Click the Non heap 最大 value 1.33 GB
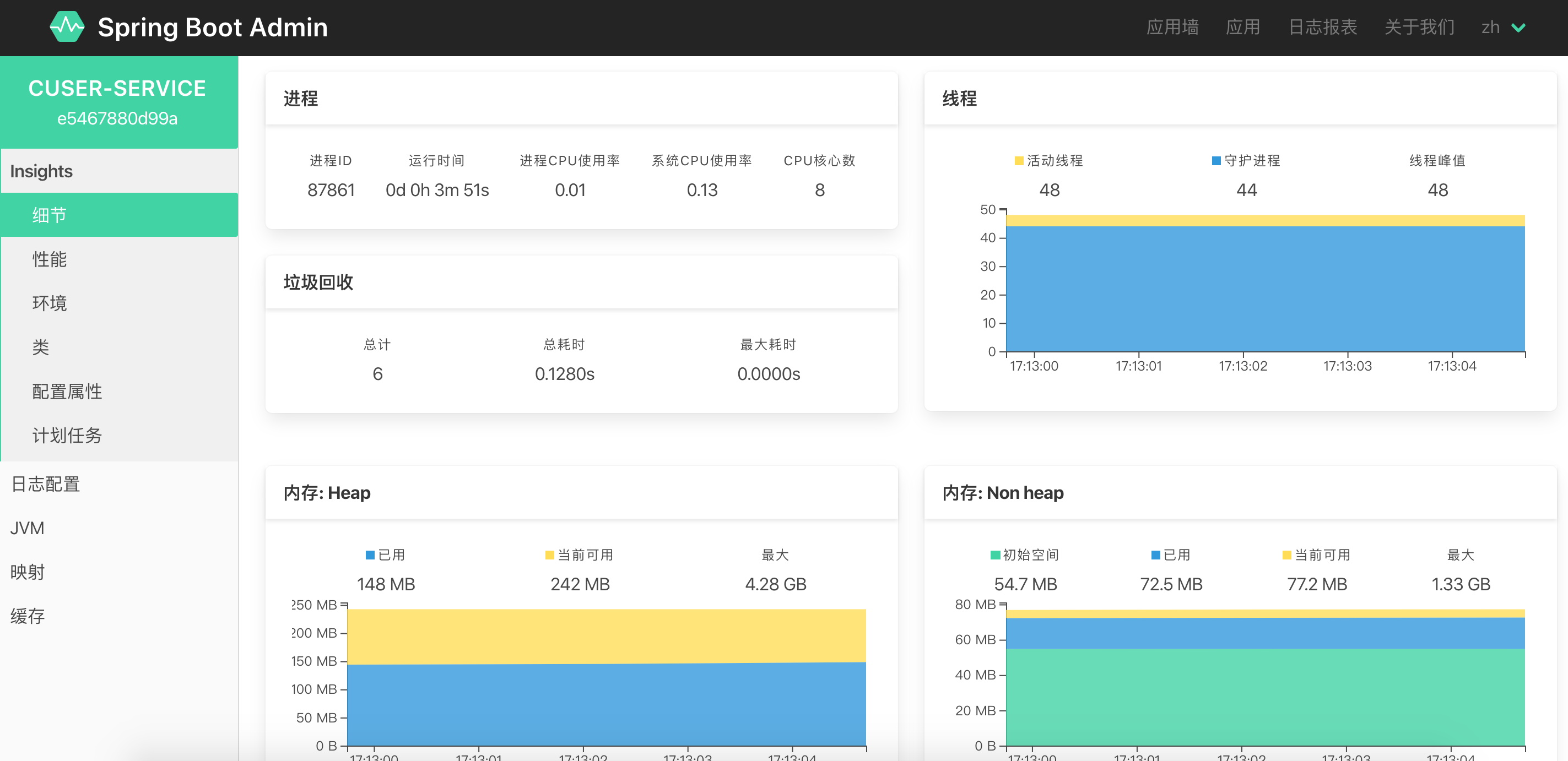The height and width of the screenshot is (761, 1568). coord(1461,584)
